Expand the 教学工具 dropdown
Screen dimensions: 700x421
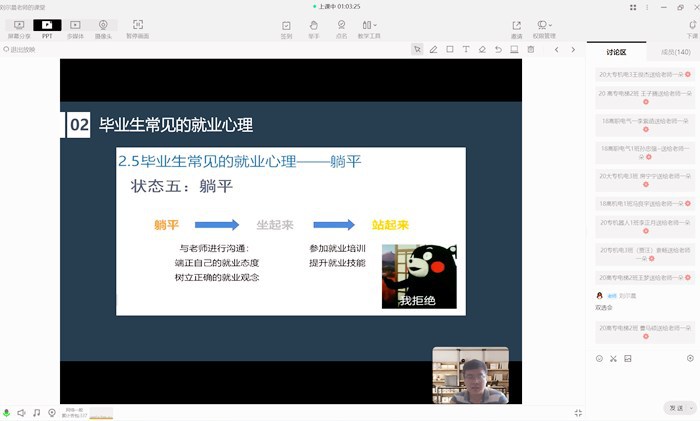372,28
